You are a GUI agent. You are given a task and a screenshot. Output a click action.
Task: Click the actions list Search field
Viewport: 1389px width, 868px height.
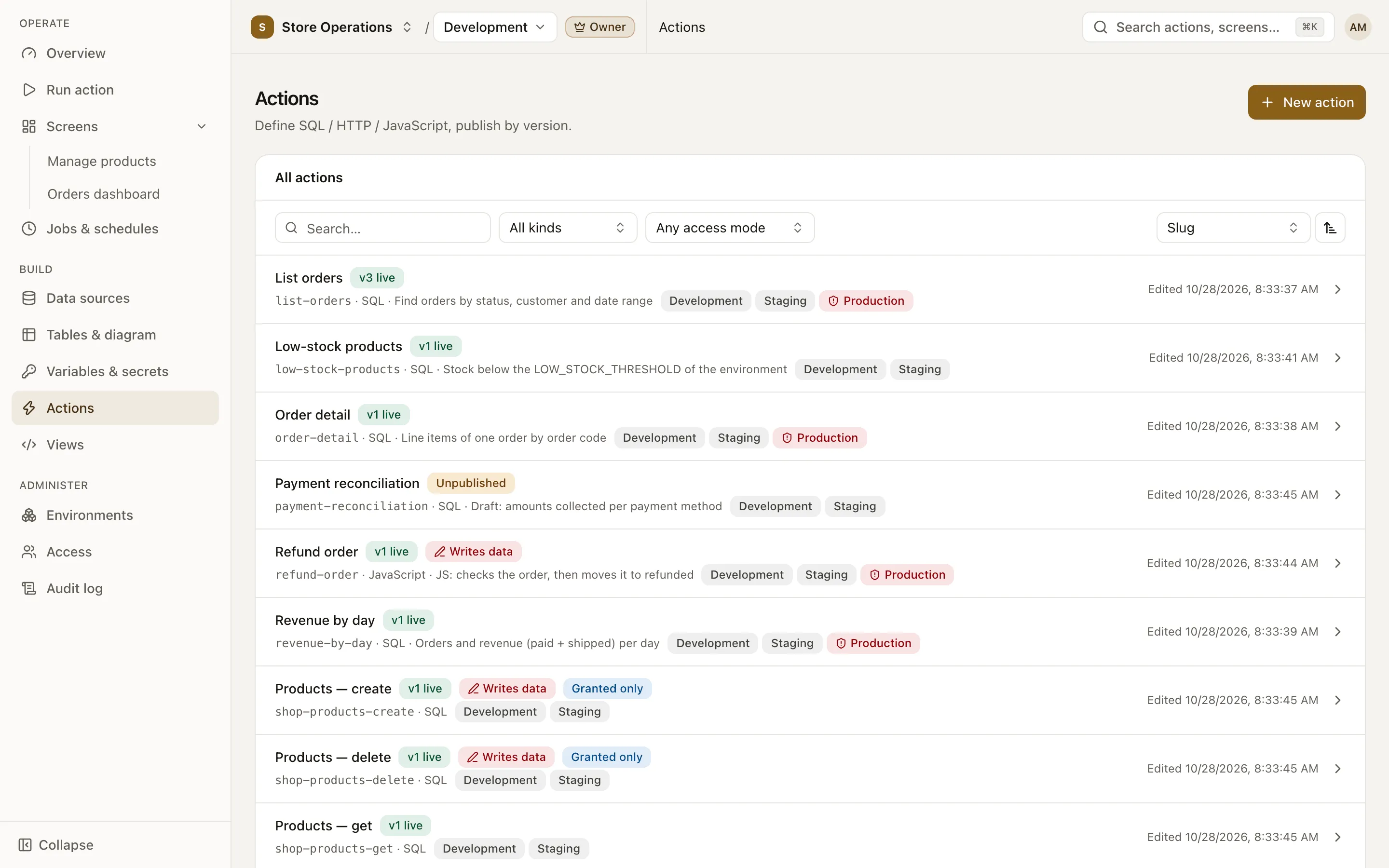pos(383,228)
